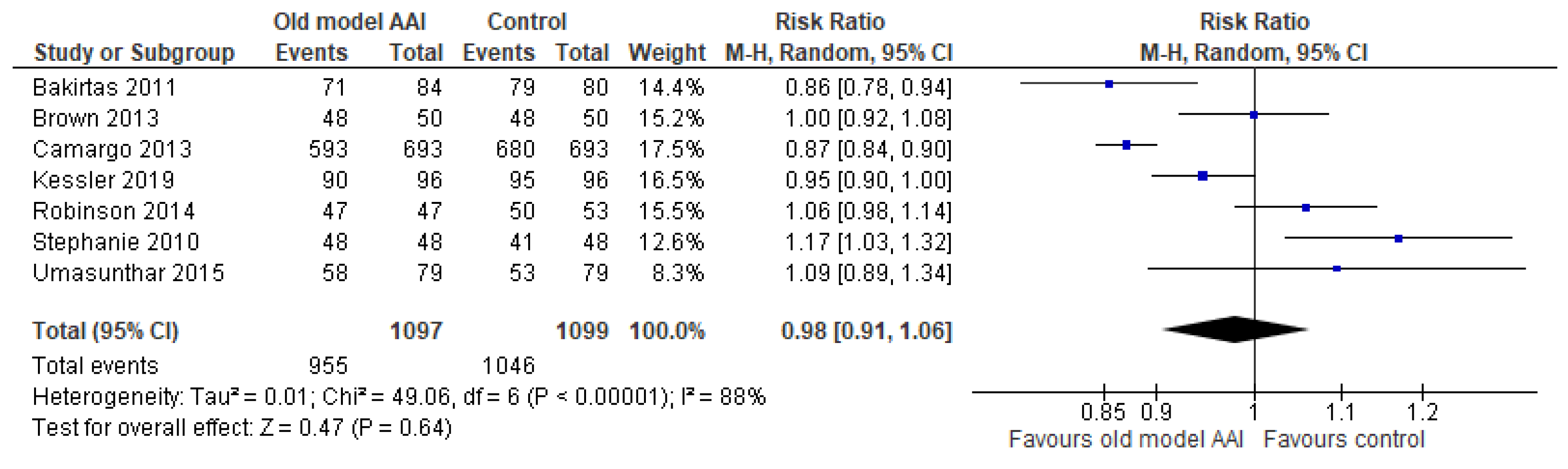Click the blue square marker for Camargo 2013
1568x469 pixels.
(1127, 145)
